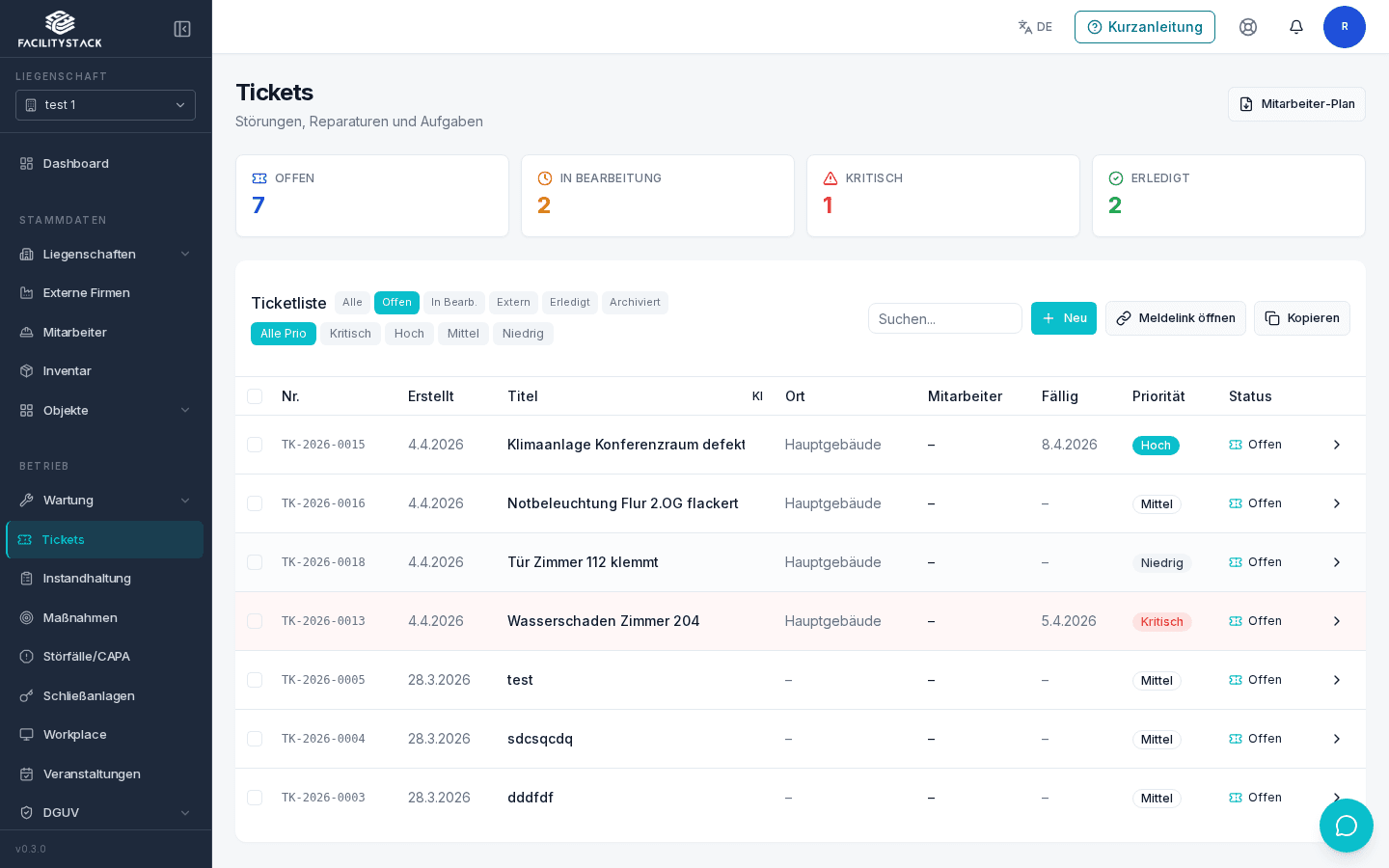This screenshot has height=868, width=1389.
Task: Open row arrow for TK-2026-0005
Action: click(1337, 680)
